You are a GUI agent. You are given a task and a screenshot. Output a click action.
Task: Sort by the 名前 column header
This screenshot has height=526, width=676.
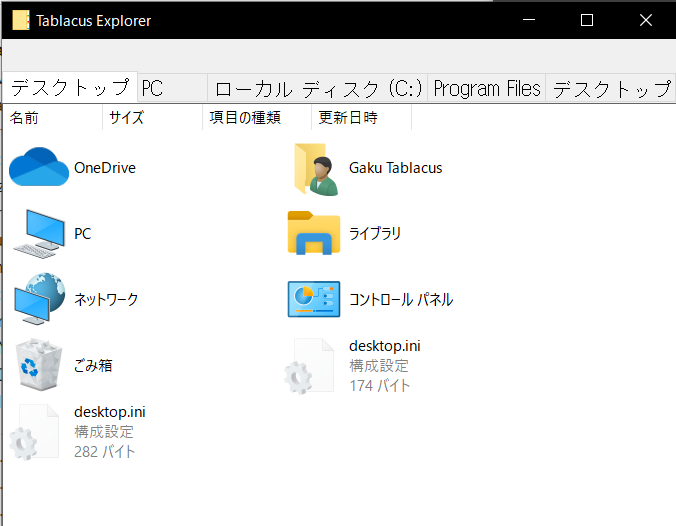[53, 117]
